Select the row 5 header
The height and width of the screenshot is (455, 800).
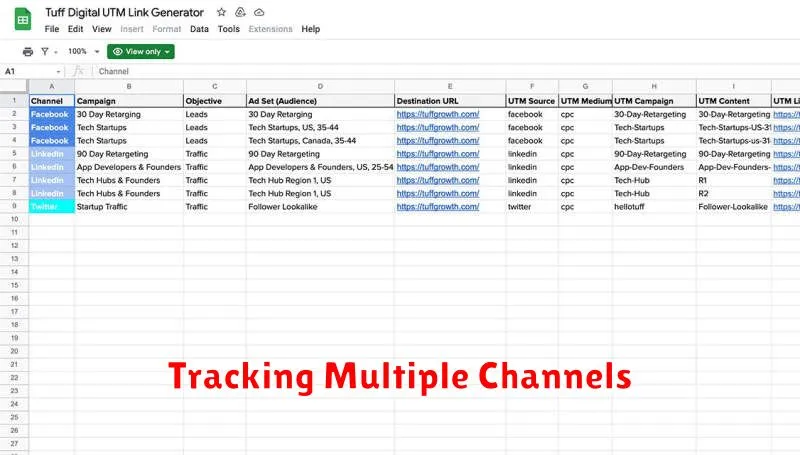14,154
